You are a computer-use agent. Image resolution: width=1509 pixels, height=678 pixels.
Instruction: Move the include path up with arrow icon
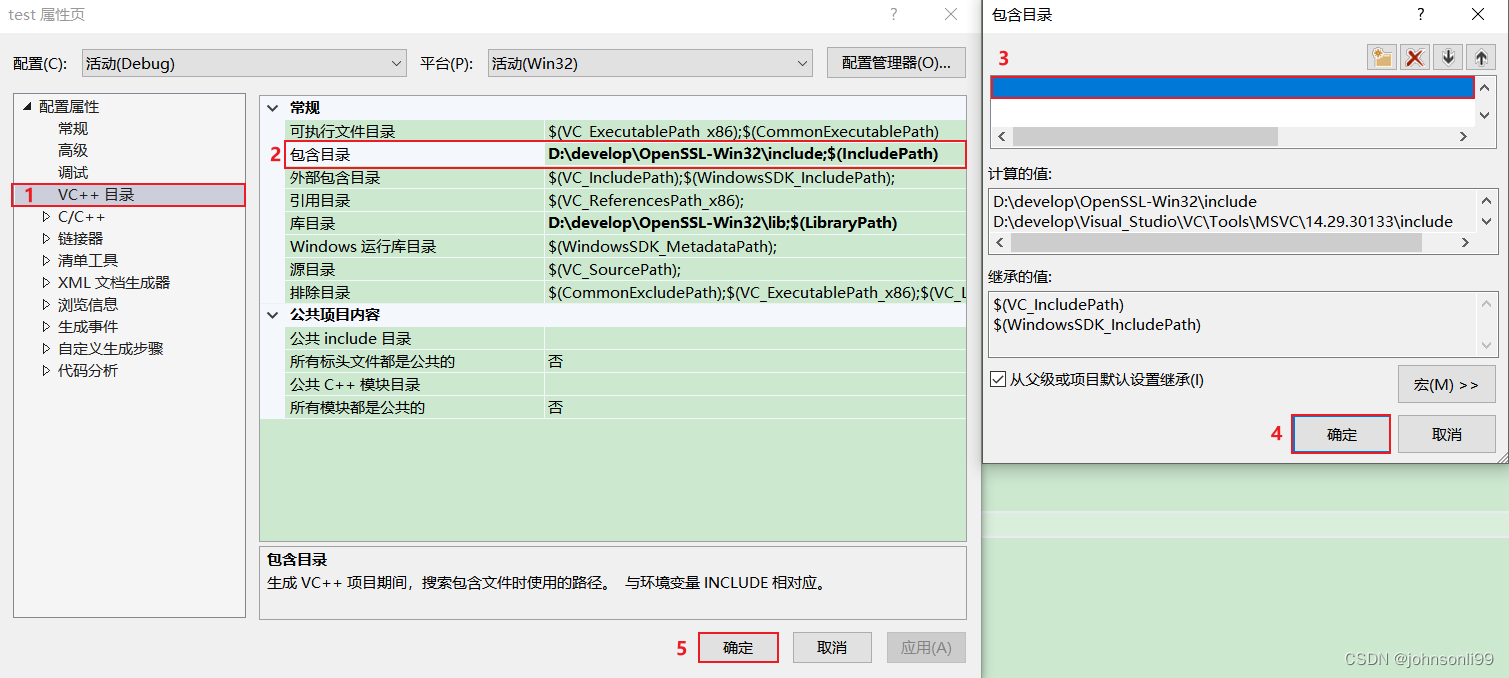click(x=1480, y=57)
